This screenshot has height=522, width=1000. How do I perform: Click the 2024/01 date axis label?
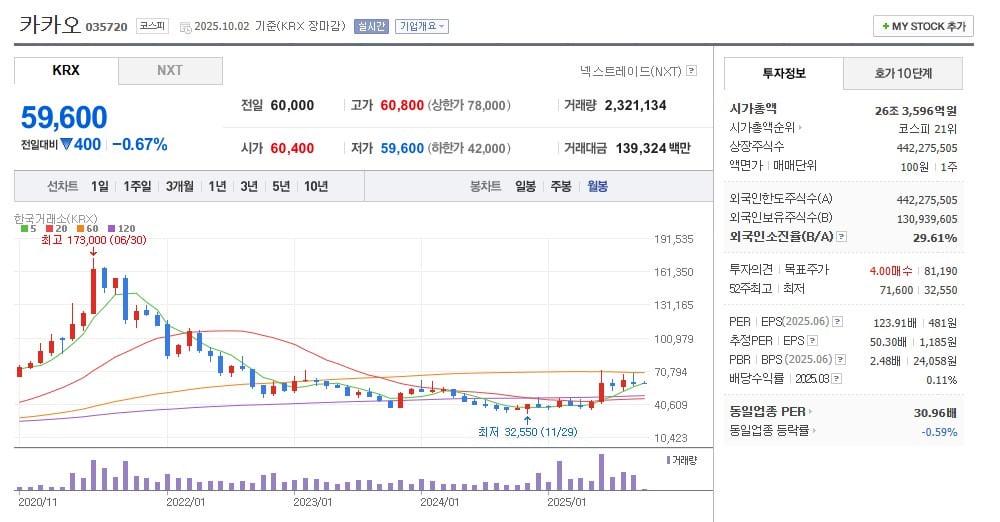click(x=439, y=502)
